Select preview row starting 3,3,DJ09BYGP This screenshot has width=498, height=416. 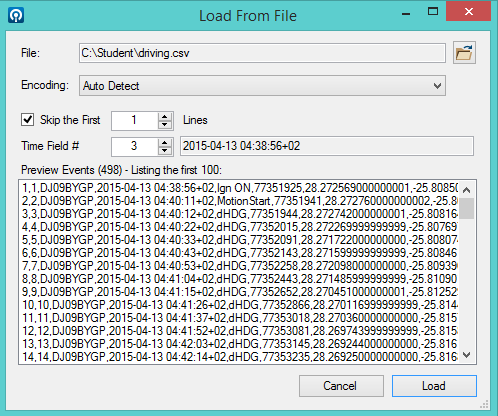click(x=240, y=214)
